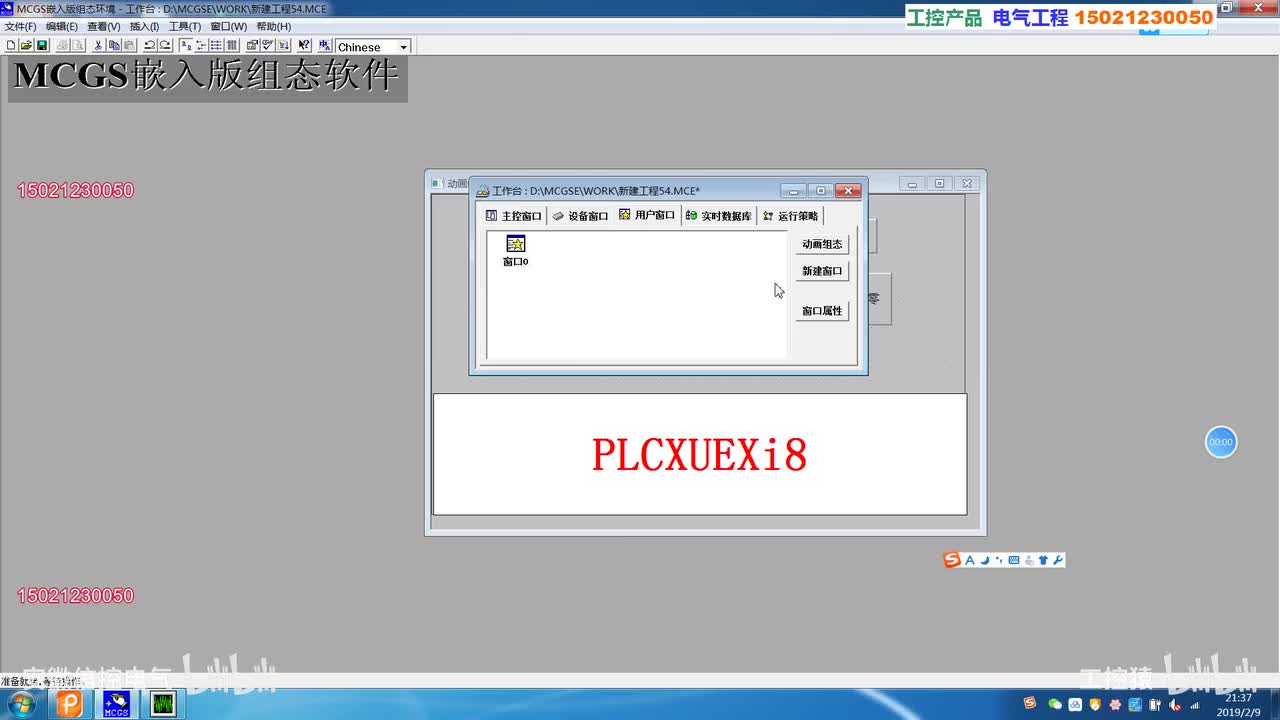The height and width of the screenshot is (720, 1280).
Task: Click the context help arrow-question icon
Action: pos(304,46)
